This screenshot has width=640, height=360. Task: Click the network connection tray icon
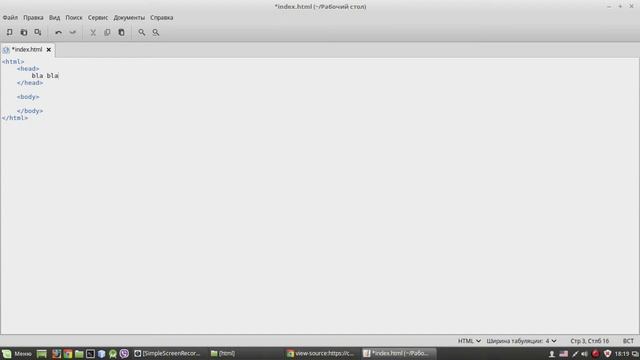click(575, 354)
